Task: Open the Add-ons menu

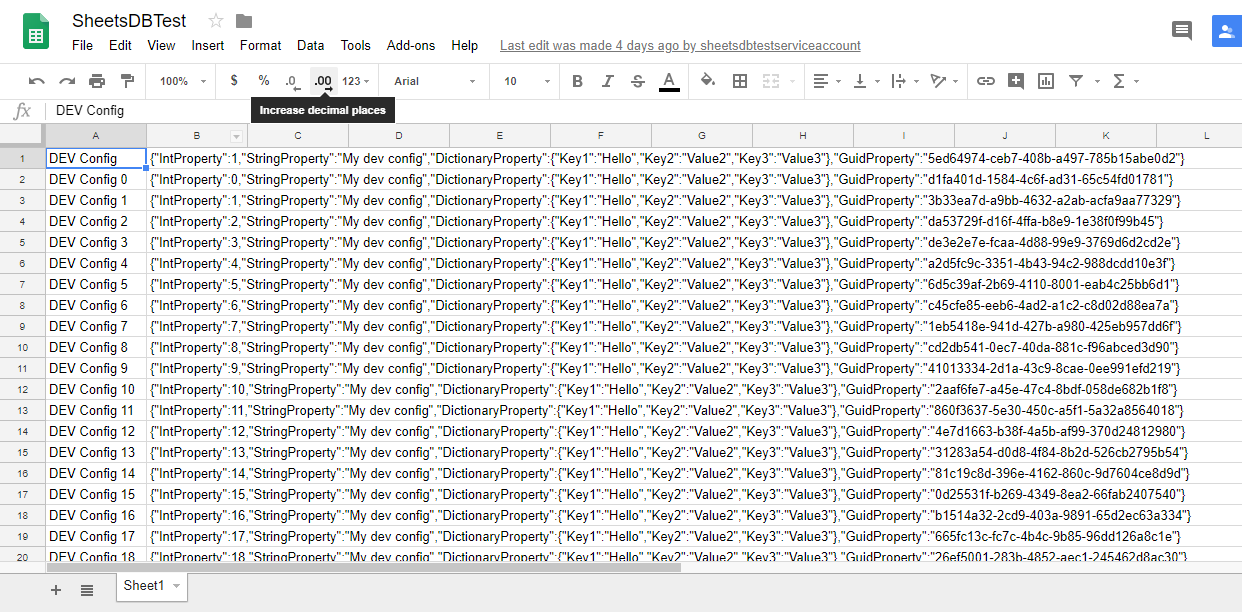Action: (x=410, y=45)
